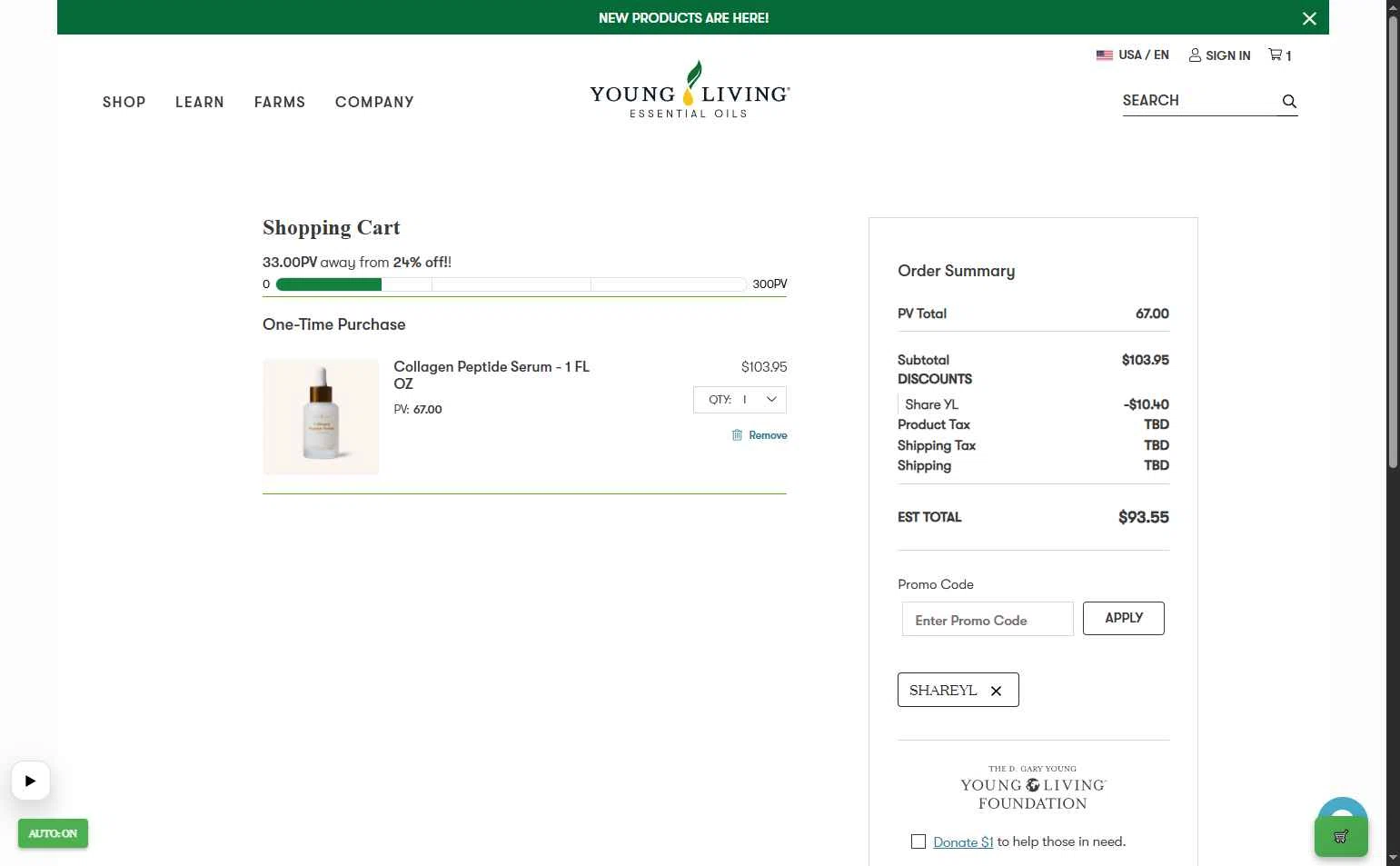Click the Enter Promo Code field
The image size is (1400, 866).
coord(988,620)
